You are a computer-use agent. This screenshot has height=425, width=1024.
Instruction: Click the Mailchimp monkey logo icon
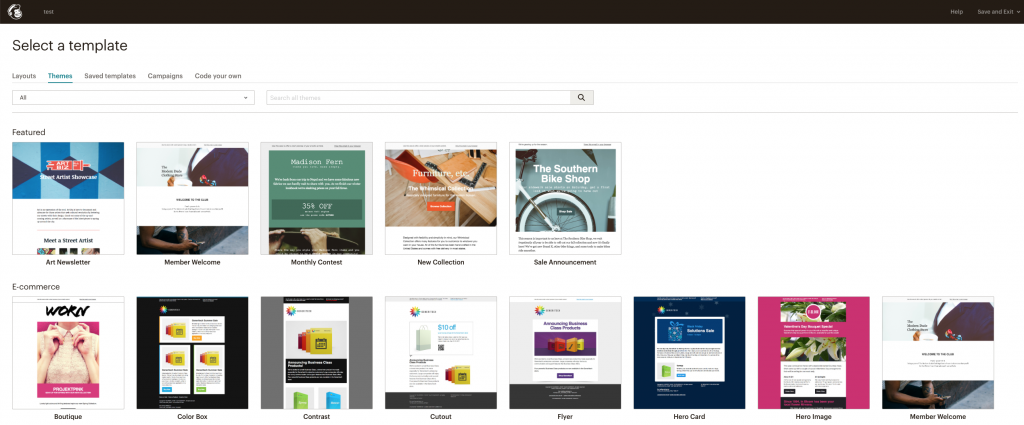click(17, 11)
